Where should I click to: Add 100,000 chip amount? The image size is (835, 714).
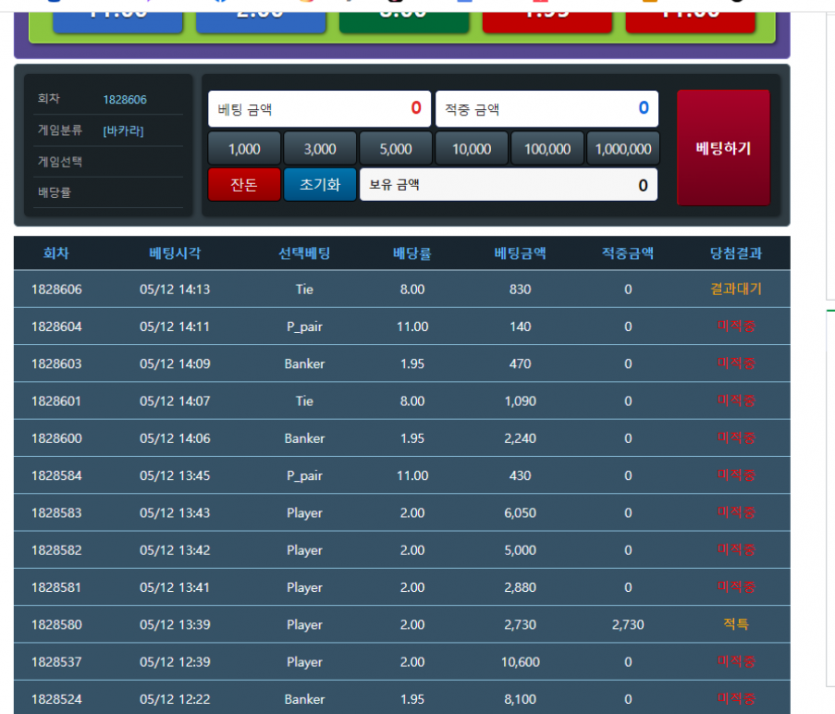tap(547, 149)
